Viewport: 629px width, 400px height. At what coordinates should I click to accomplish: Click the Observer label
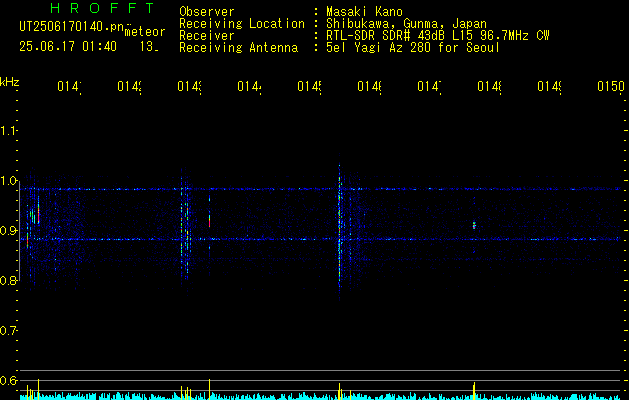click(207, 11)
